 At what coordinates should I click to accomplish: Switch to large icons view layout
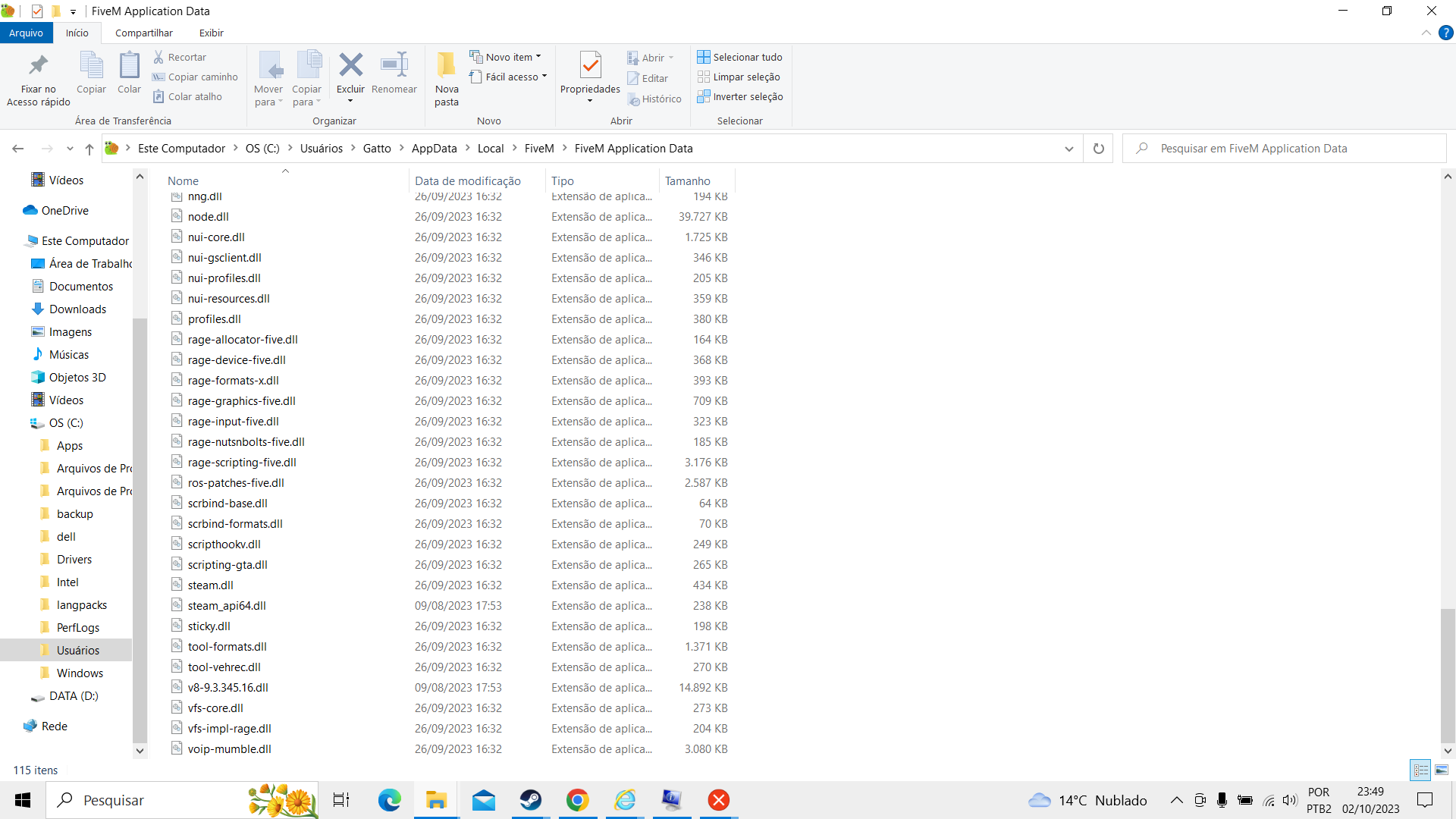click(x=1442, y=770)
